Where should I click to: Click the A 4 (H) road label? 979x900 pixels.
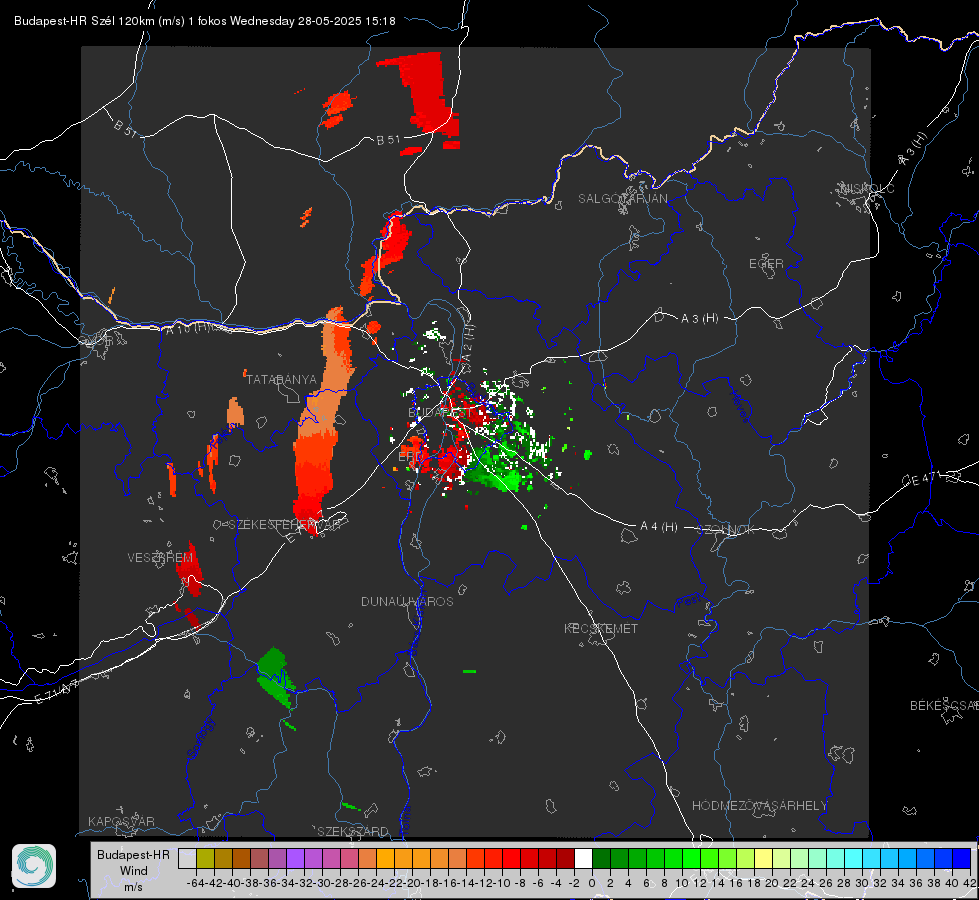(659, 527)
